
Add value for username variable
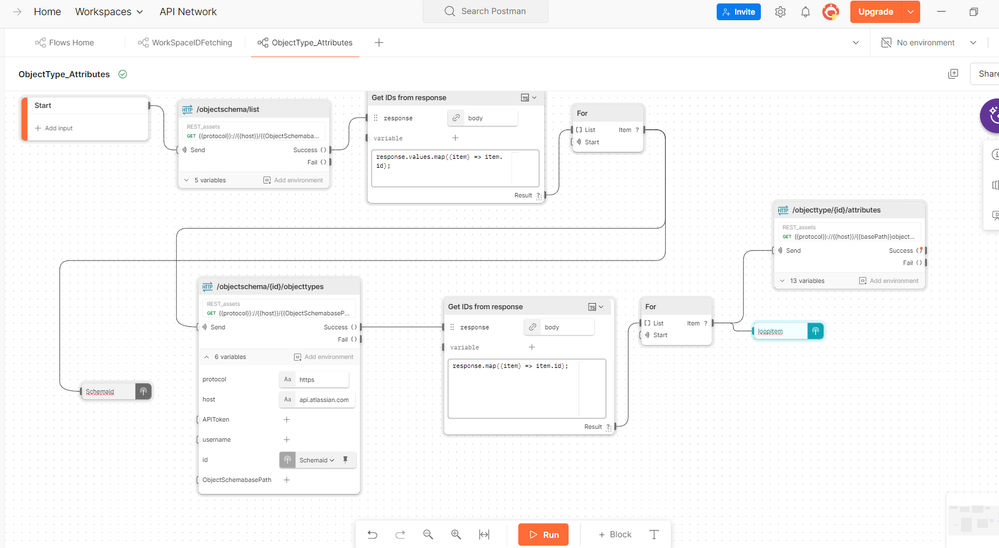(286, 440)
